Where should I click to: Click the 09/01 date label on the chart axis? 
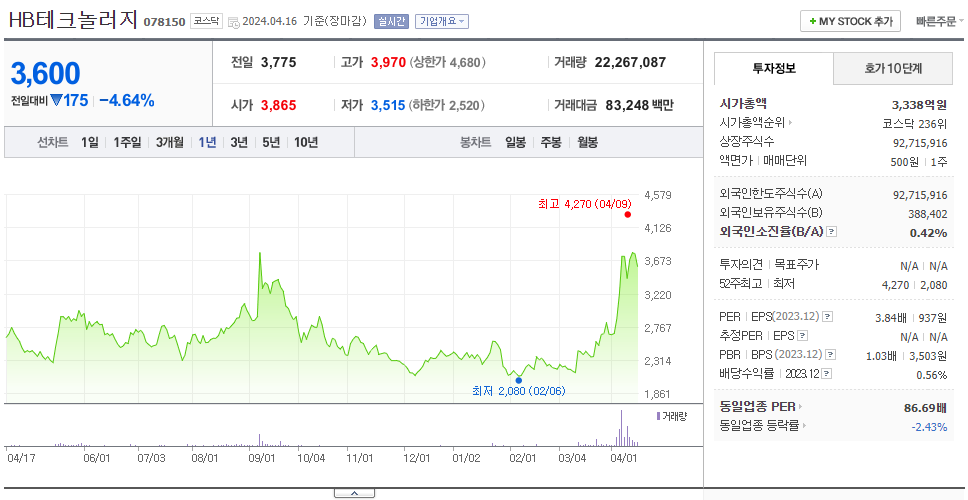click(261, 459)
